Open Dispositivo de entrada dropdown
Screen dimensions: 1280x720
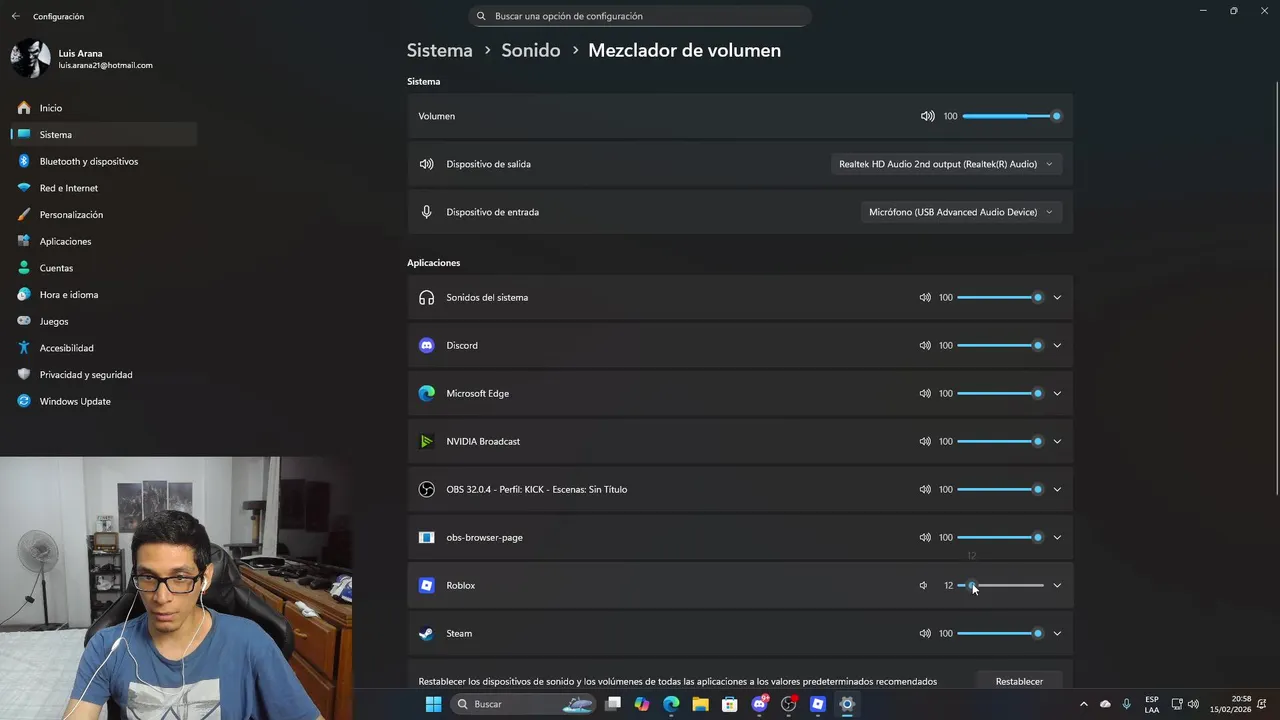tap(961, 212)
